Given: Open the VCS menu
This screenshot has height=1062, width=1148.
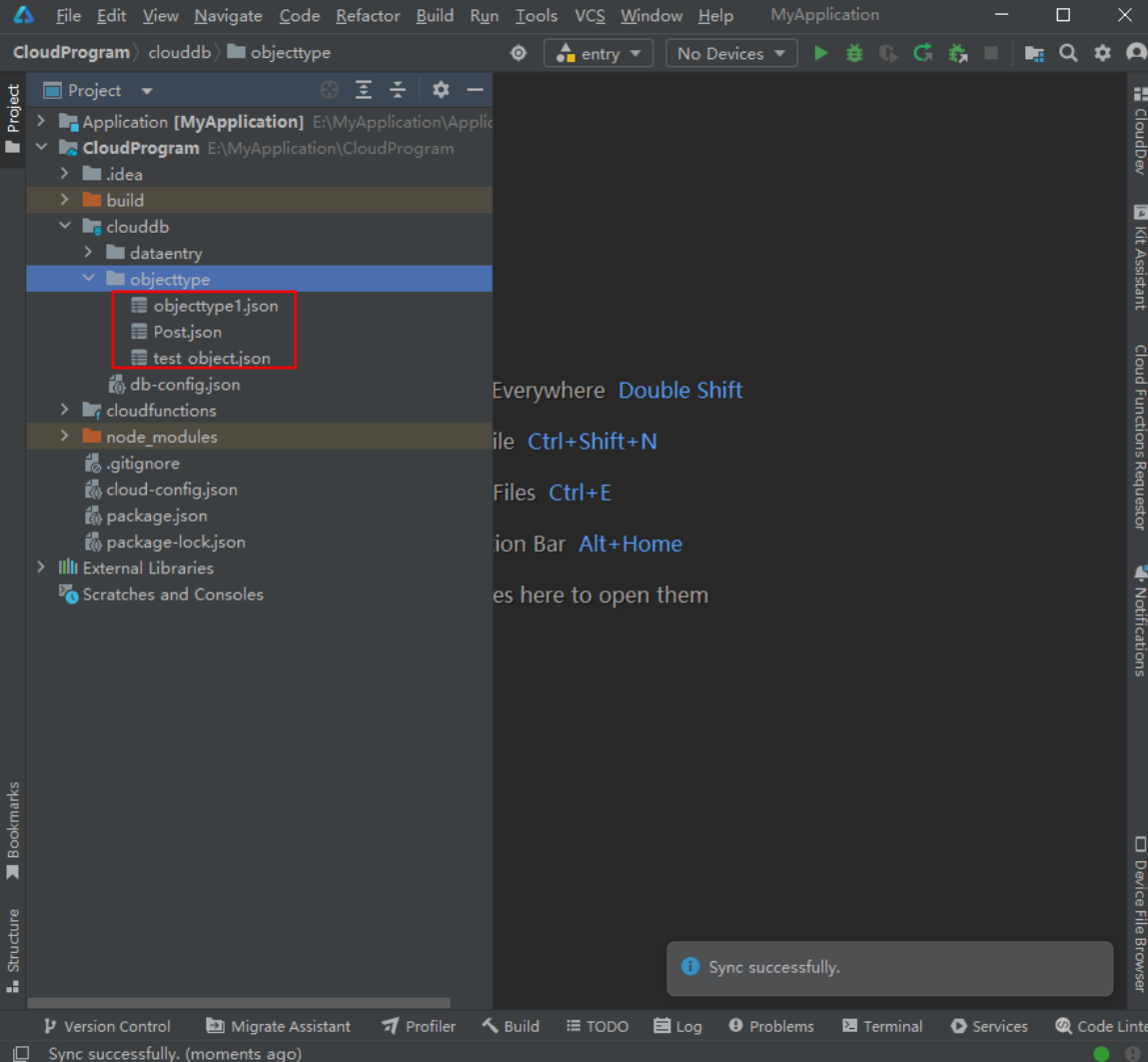Looking at the screenshot, I should click(589, 15).
